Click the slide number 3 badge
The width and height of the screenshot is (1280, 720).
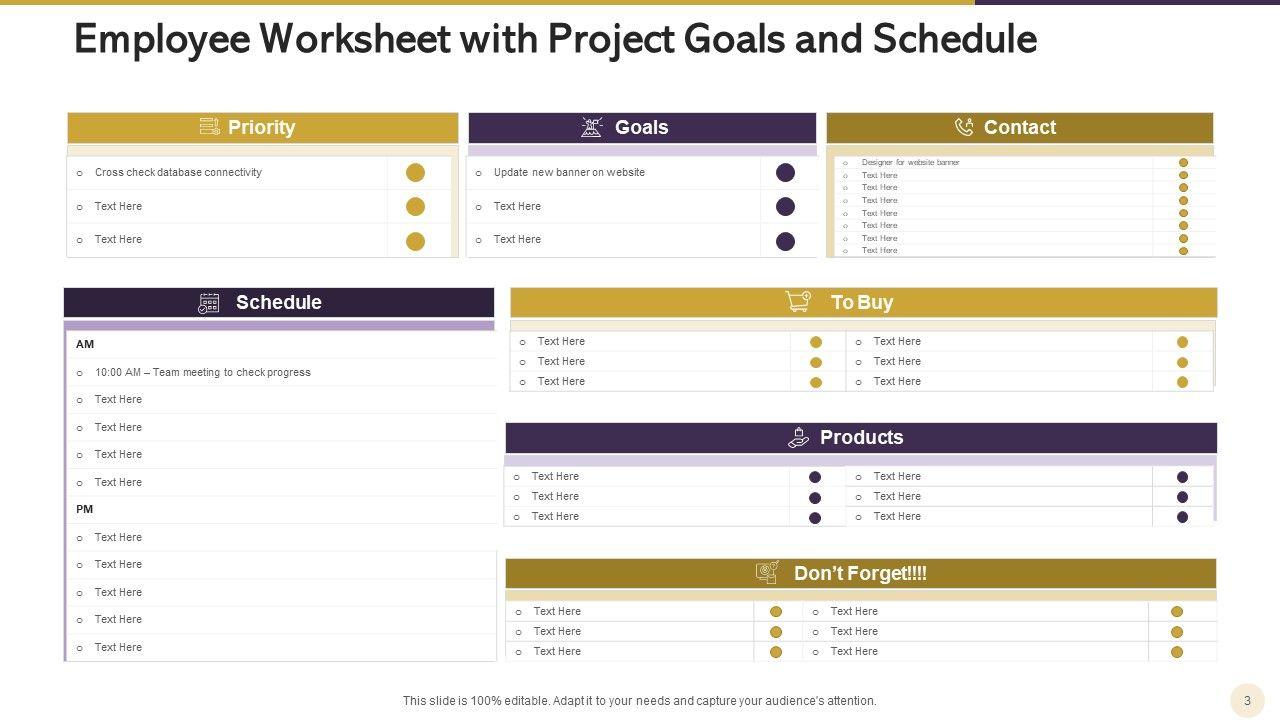1247,701
